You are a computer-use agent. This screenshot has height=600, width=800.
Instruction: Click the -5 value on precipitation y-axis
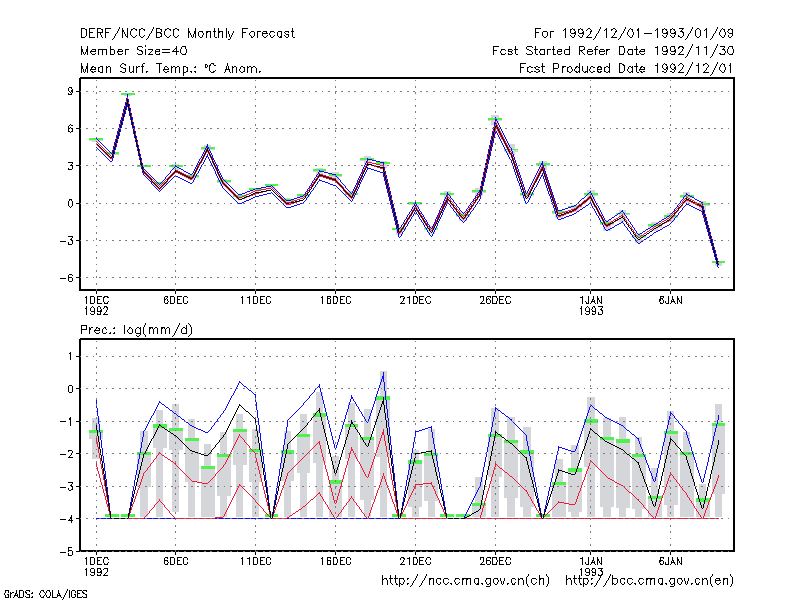coord(67,552)
